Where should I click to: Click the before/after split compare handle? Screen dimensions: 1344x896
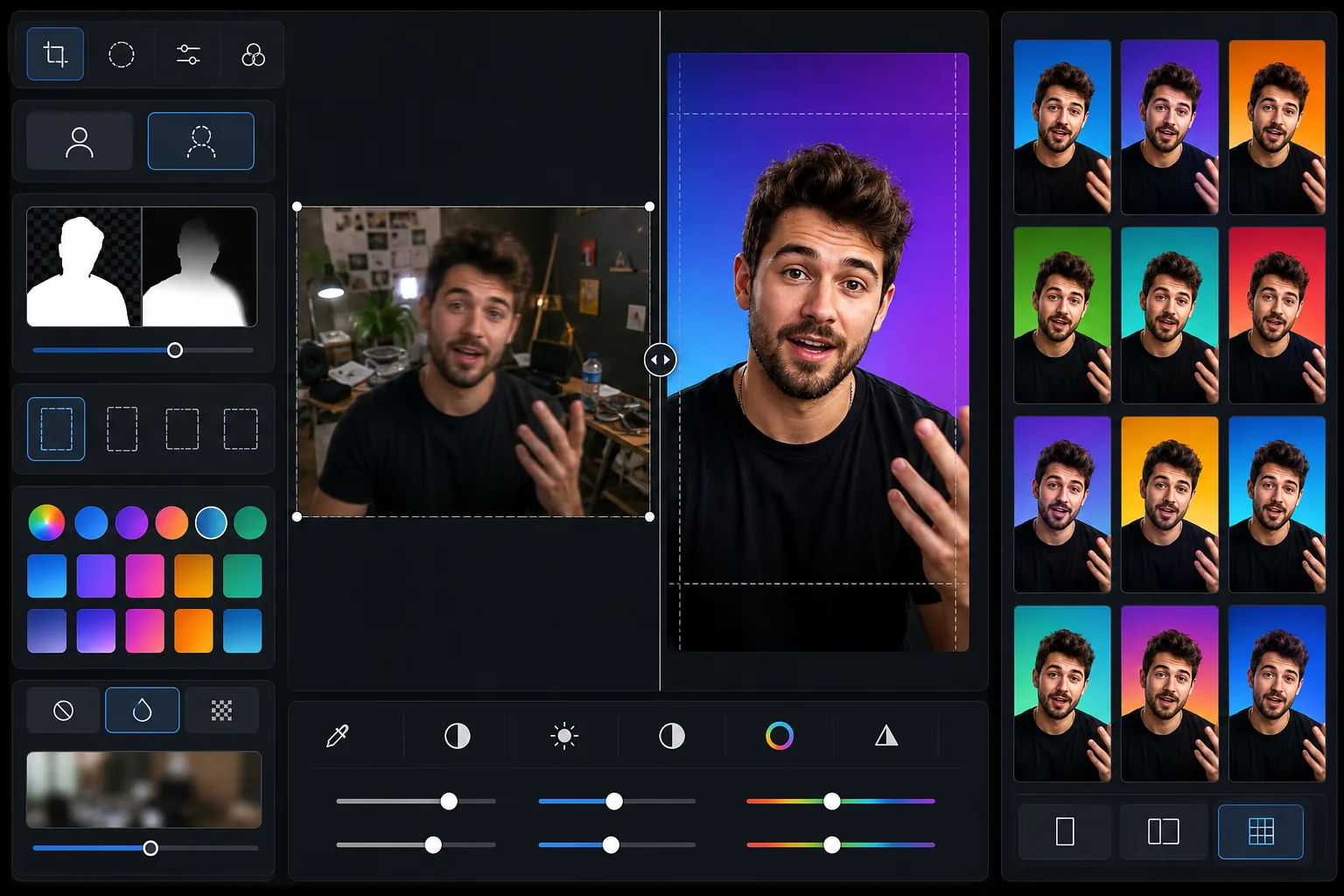point(660,360)
